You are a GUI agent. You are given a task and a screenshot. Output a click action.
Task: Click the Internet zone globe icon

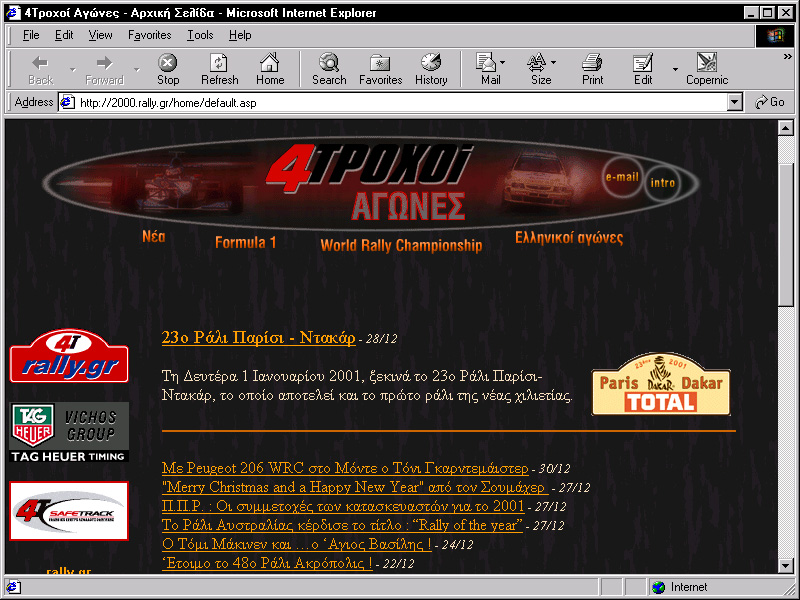click(659, 587)
